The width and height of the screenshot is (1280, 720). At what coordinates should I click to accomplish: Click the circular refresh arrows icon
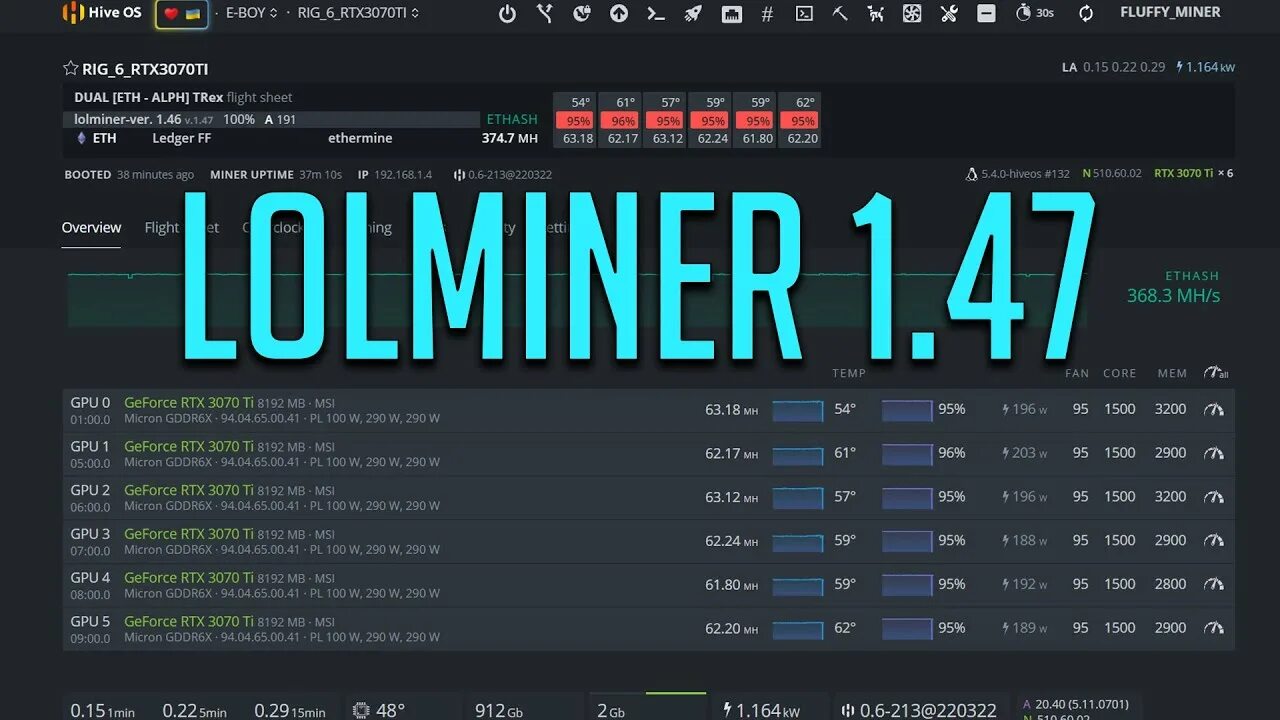pos(1086,14)
